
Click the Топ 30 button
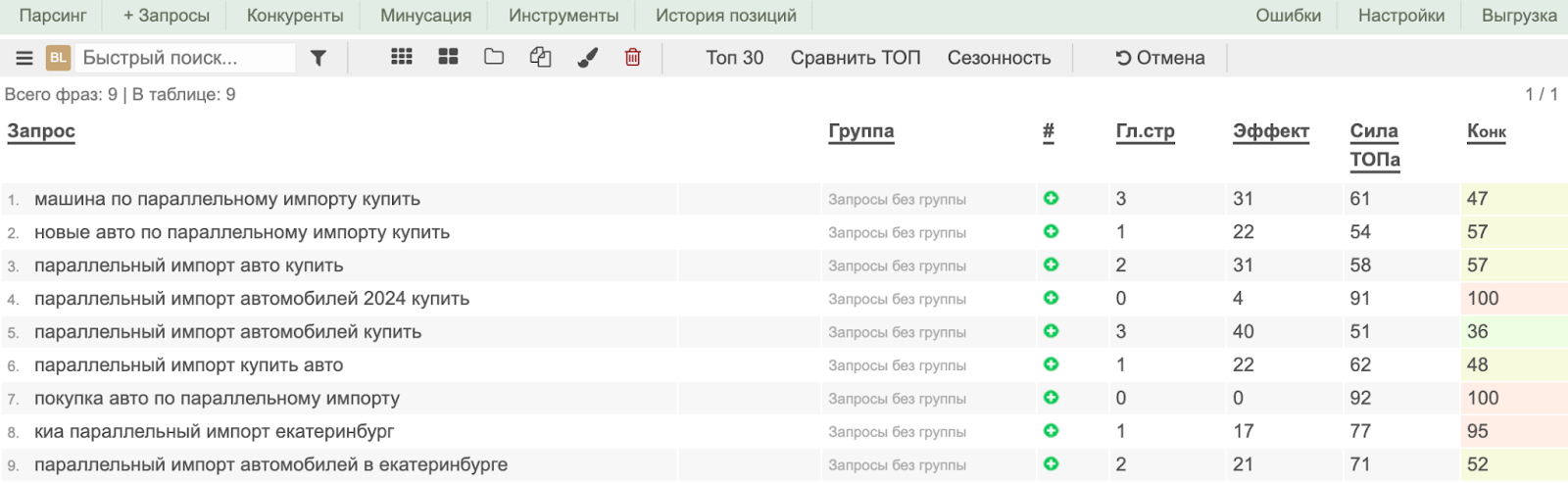click(734, 58)
